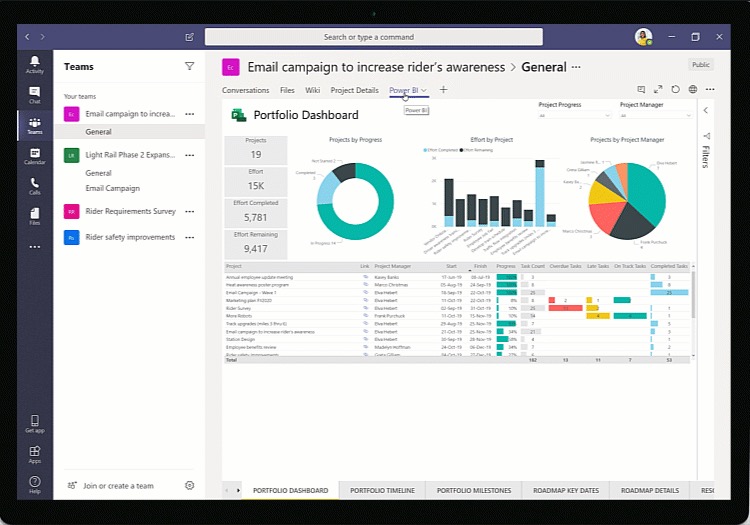Open Files from the left rail
Image resolution: width=750 pixels, height=525 pixels.
[34, 217]
